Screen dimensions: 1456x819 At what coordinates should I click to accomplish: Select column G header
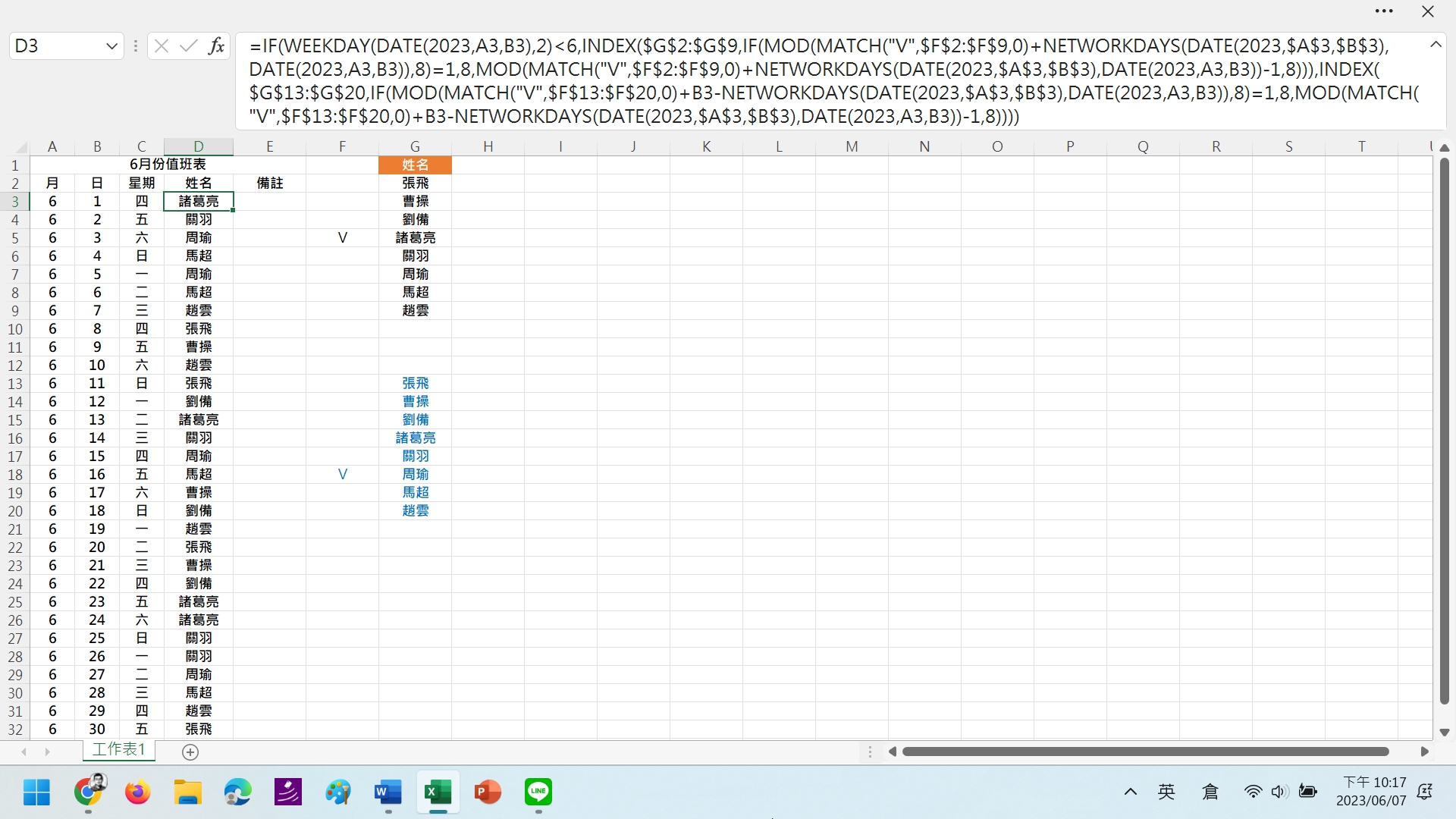[x=415, y=146]
